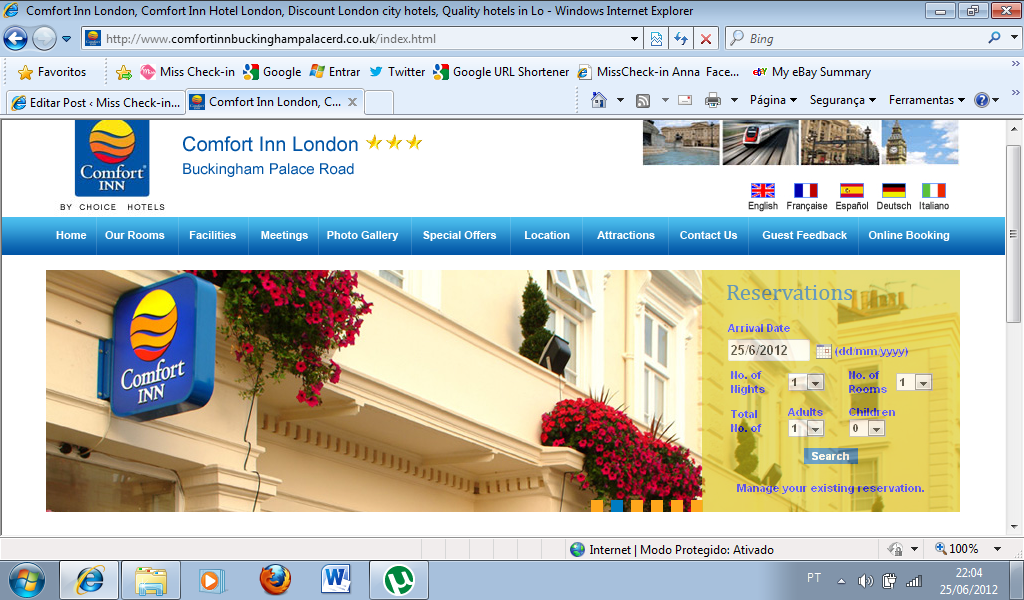Click the printer icon in command bar
This screenshot has height=600, width=1024.
[713, 100]
